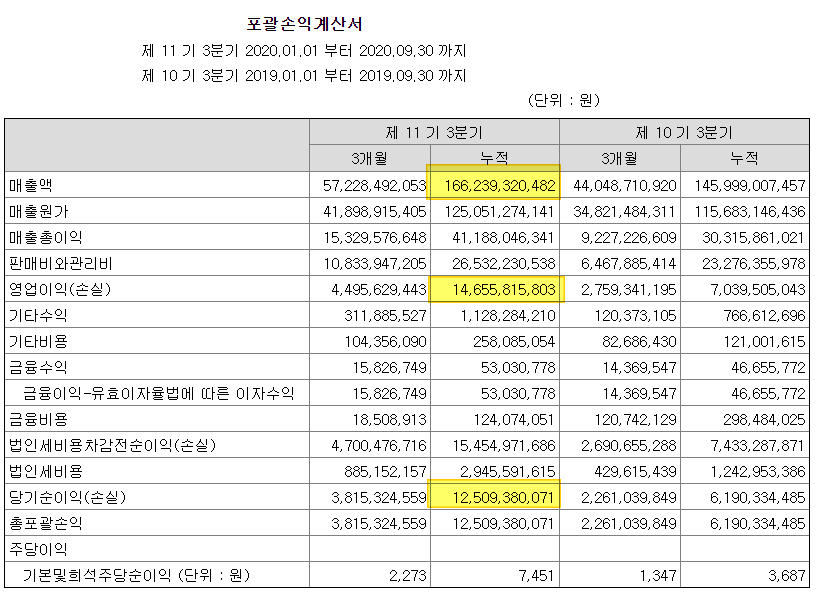The image size is (825, 596).
Task: Click other income value 311,885,527
Action: point(385,316)
